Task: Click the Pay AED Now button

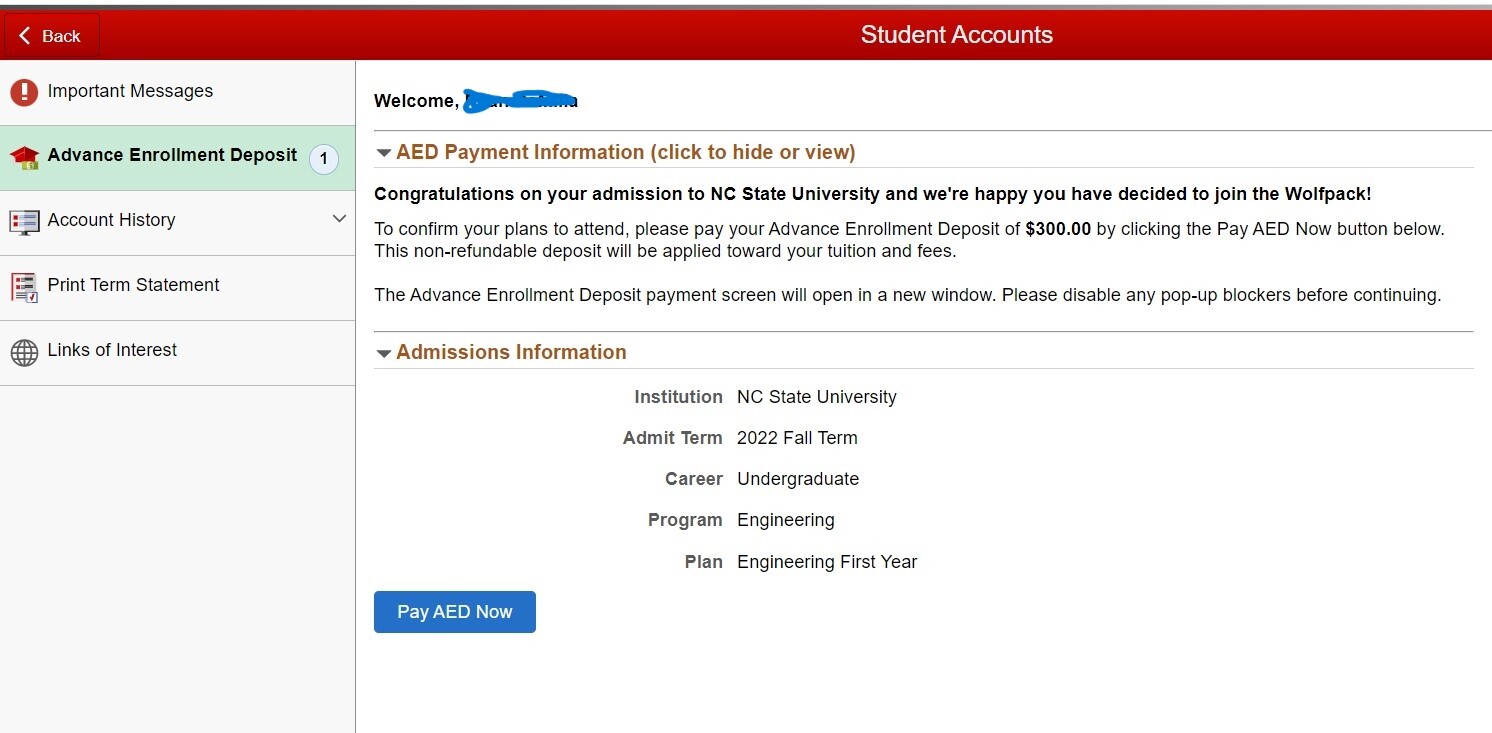Action: pyautogui.click(x=455, y=612)
